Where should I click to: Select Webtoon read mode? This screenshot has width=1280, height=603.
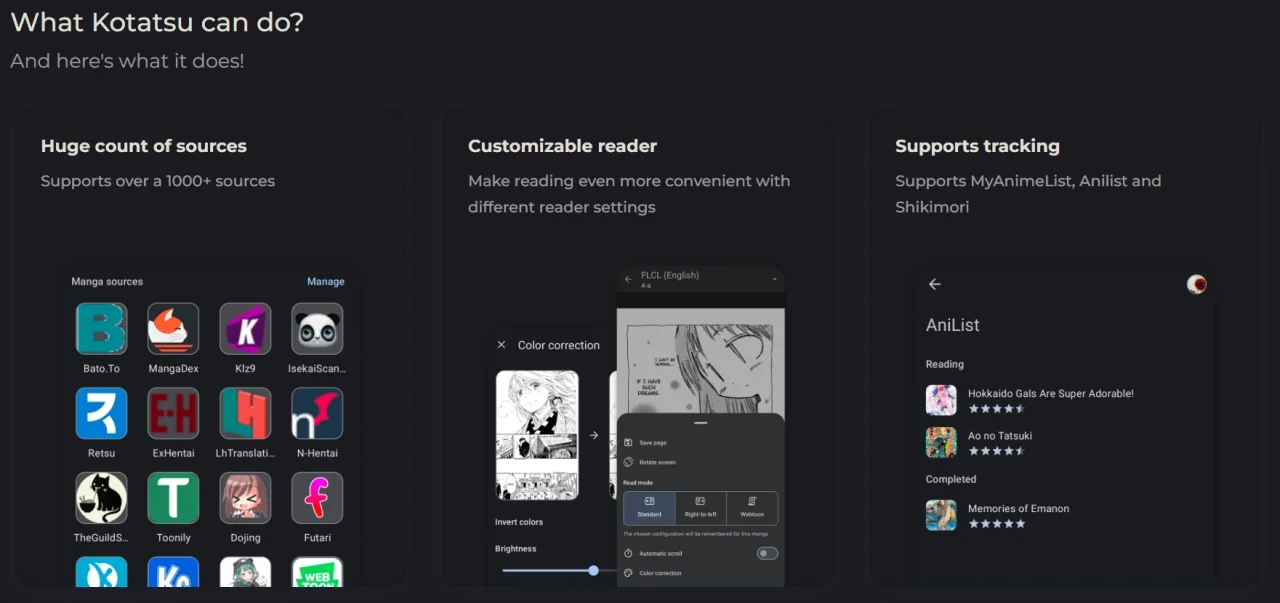click(x=752, y=508)
